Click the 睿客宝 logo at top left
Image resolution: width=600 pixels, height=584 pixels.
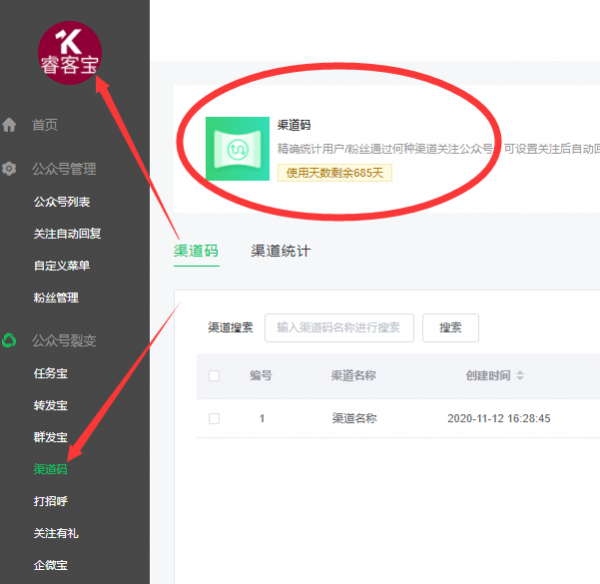coord(70,51)
